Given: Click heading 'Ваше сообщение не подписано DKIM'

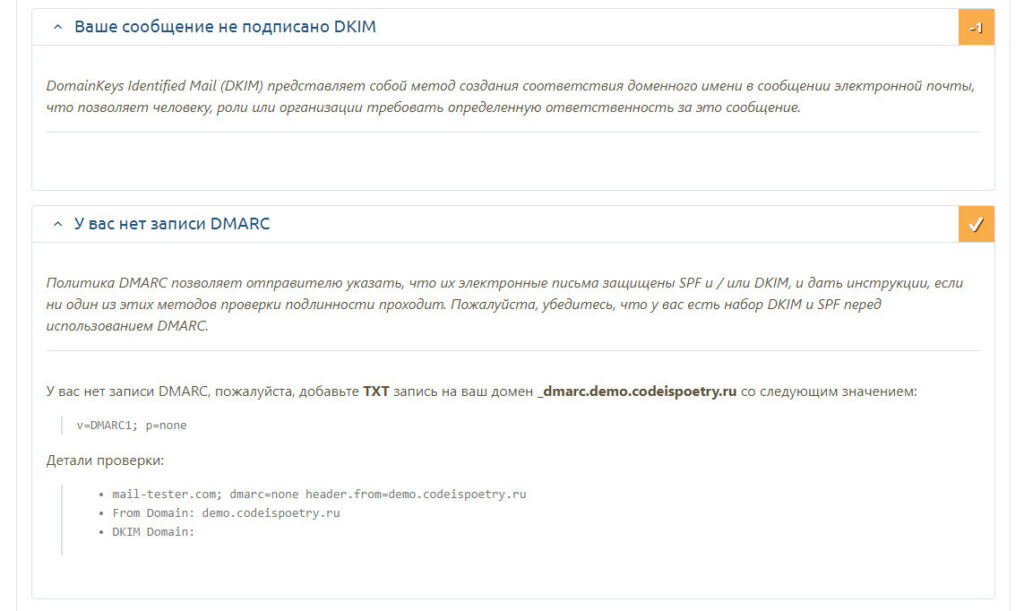Looking at the screenshot, I should pyautogui.click(x=225, y=27).
